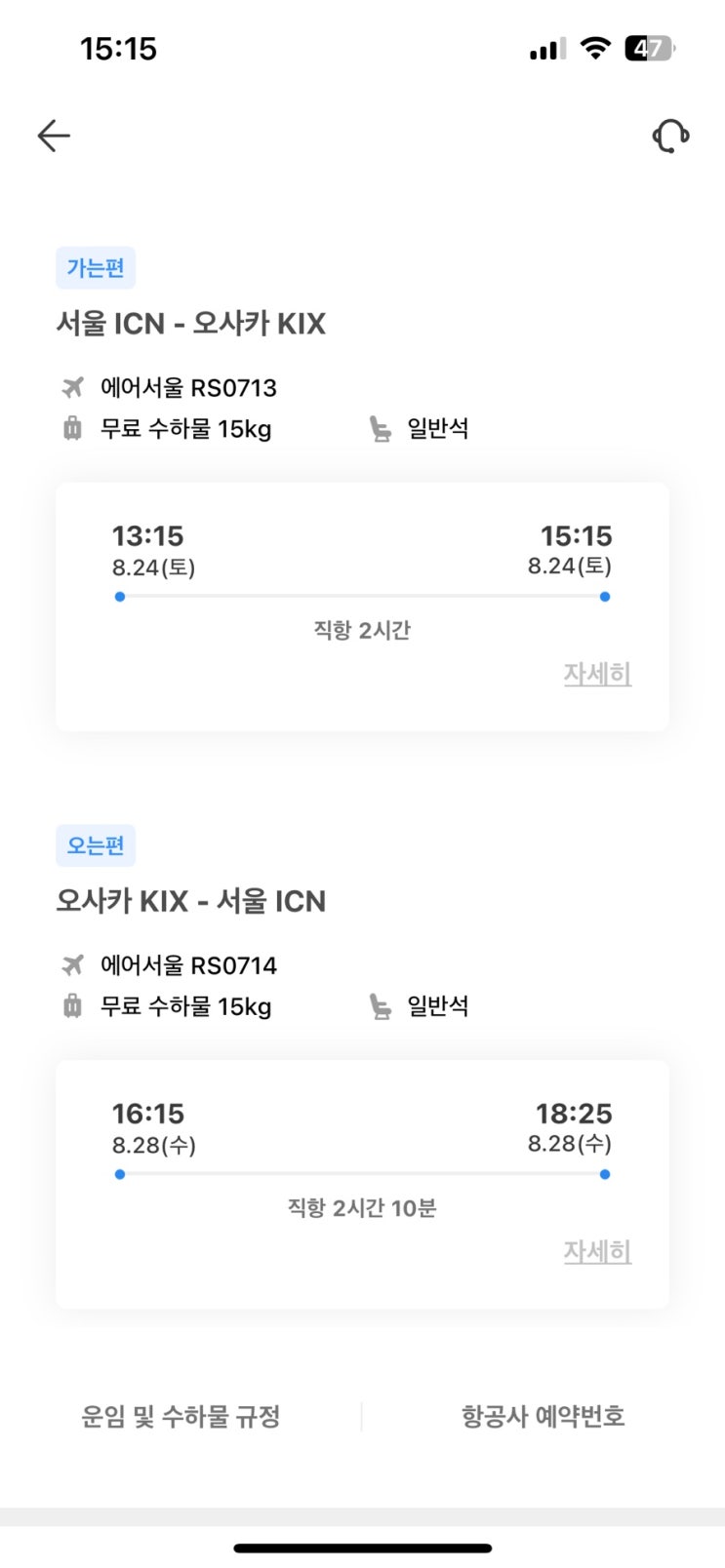Expand 자세히 details for return flight

597,1251
